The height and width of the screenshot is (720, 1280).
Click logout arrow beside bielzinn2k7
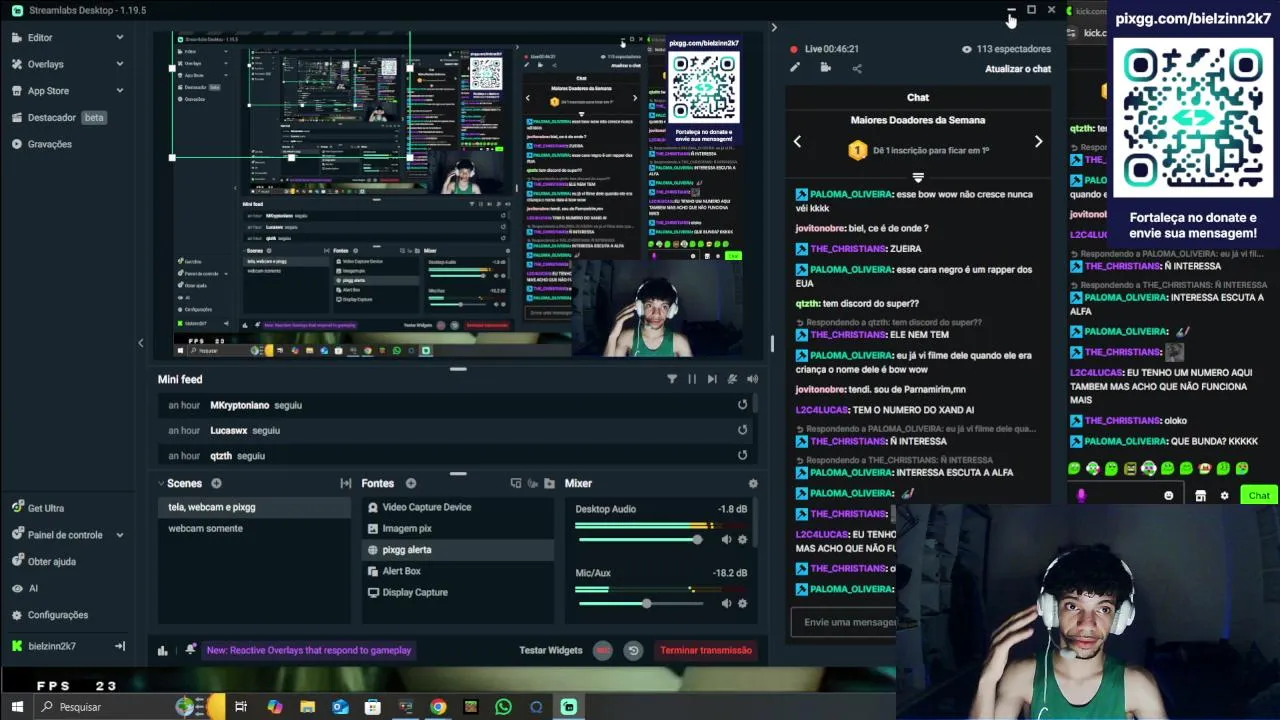tap(120, 646)
